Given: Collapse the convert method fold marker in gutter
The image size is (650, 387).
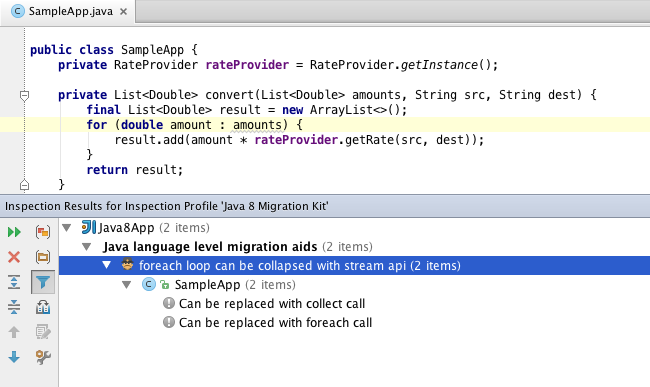Looking at the screenshot, I should [x=24, y=96].
